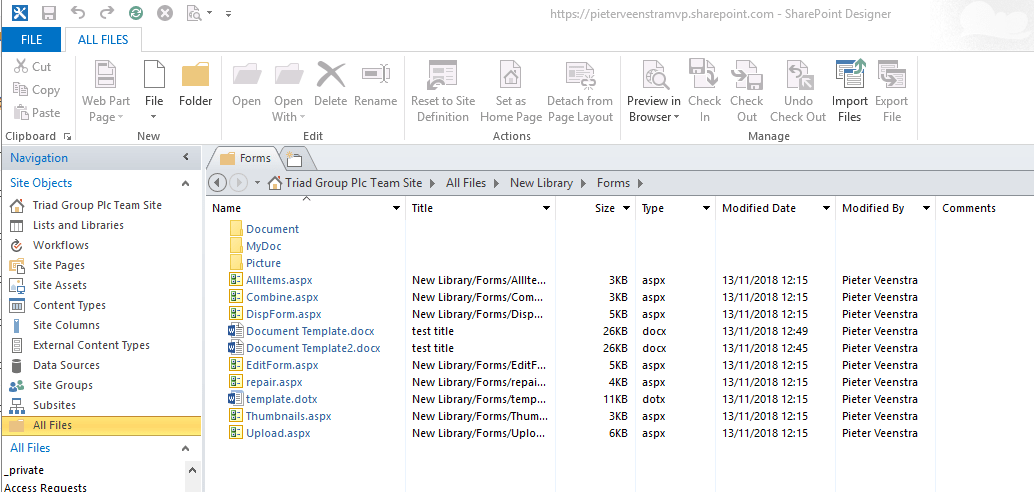Open the Name column filter dropdown
1034x492 pixels.
396,208
